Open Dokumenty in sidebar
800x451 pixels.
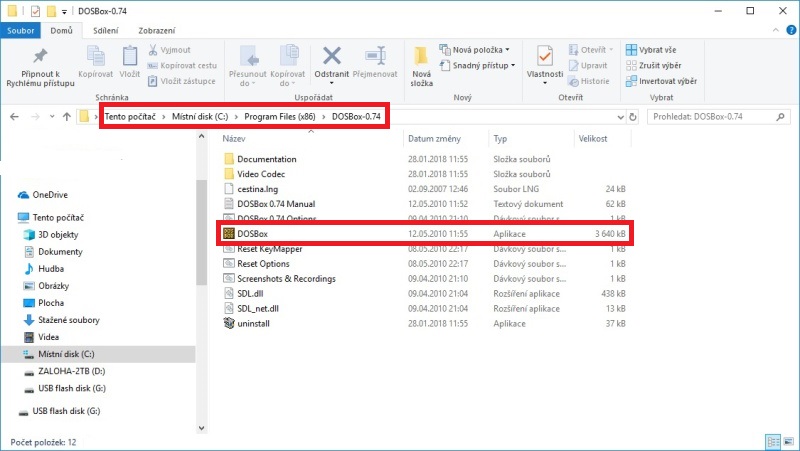[60, 252]
